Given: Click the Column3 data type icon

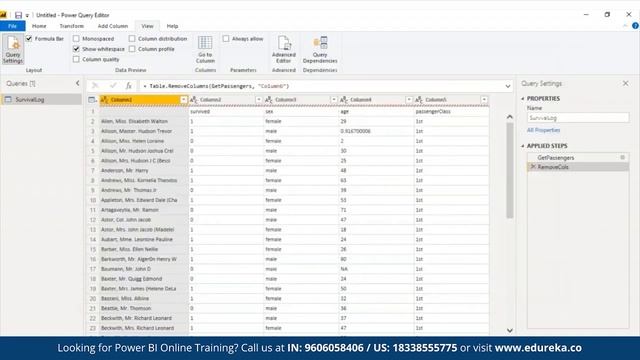Looking at the screenshot, I should pyautogui.click(x=269, y=100).
